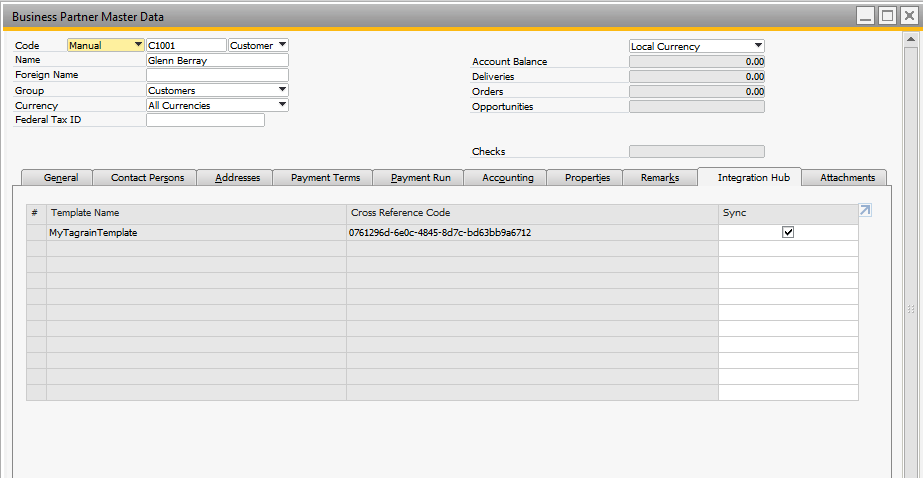Open the Currency All Currencies dropdown
Image resolution: width=923 pixels, height=478 pixels.
(282, 105)
